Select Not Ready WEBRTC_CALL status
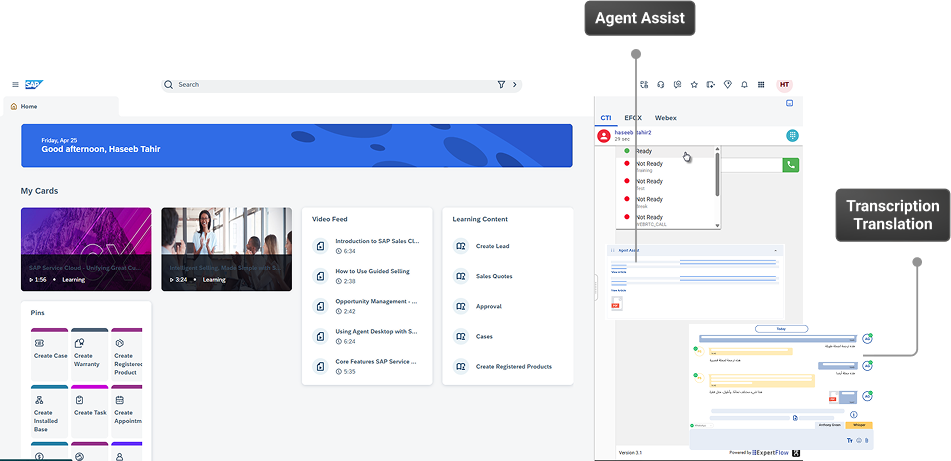 pos(666,220)
